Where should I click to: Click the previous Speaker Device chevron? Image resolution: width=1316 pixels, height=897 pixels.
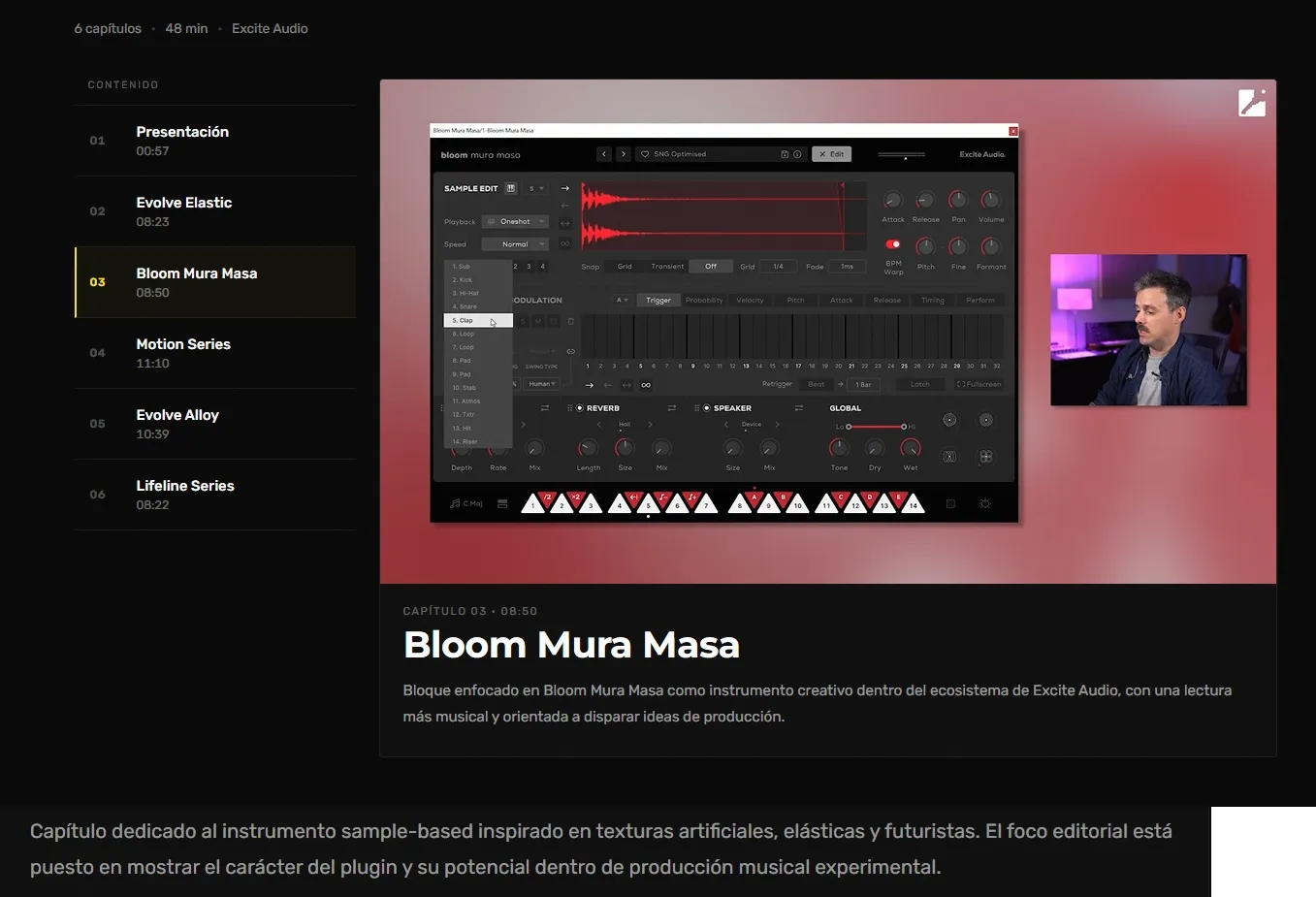tap(726, 425)
